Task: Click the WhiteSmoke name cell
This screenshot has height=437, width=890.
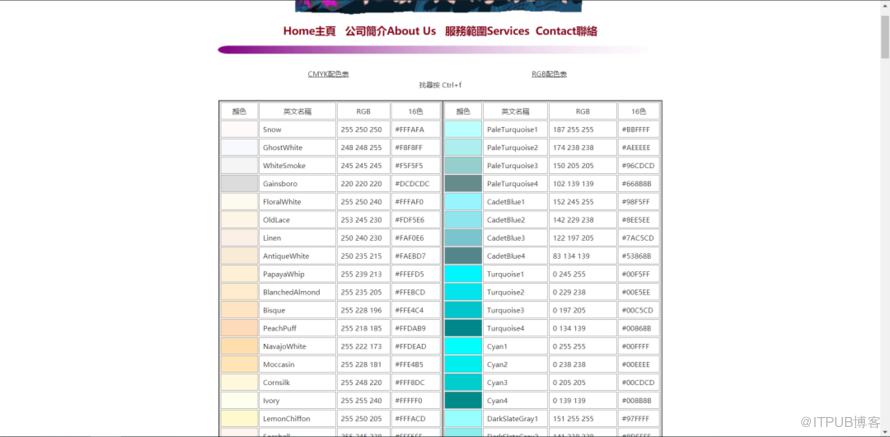Action: point(297,166)
